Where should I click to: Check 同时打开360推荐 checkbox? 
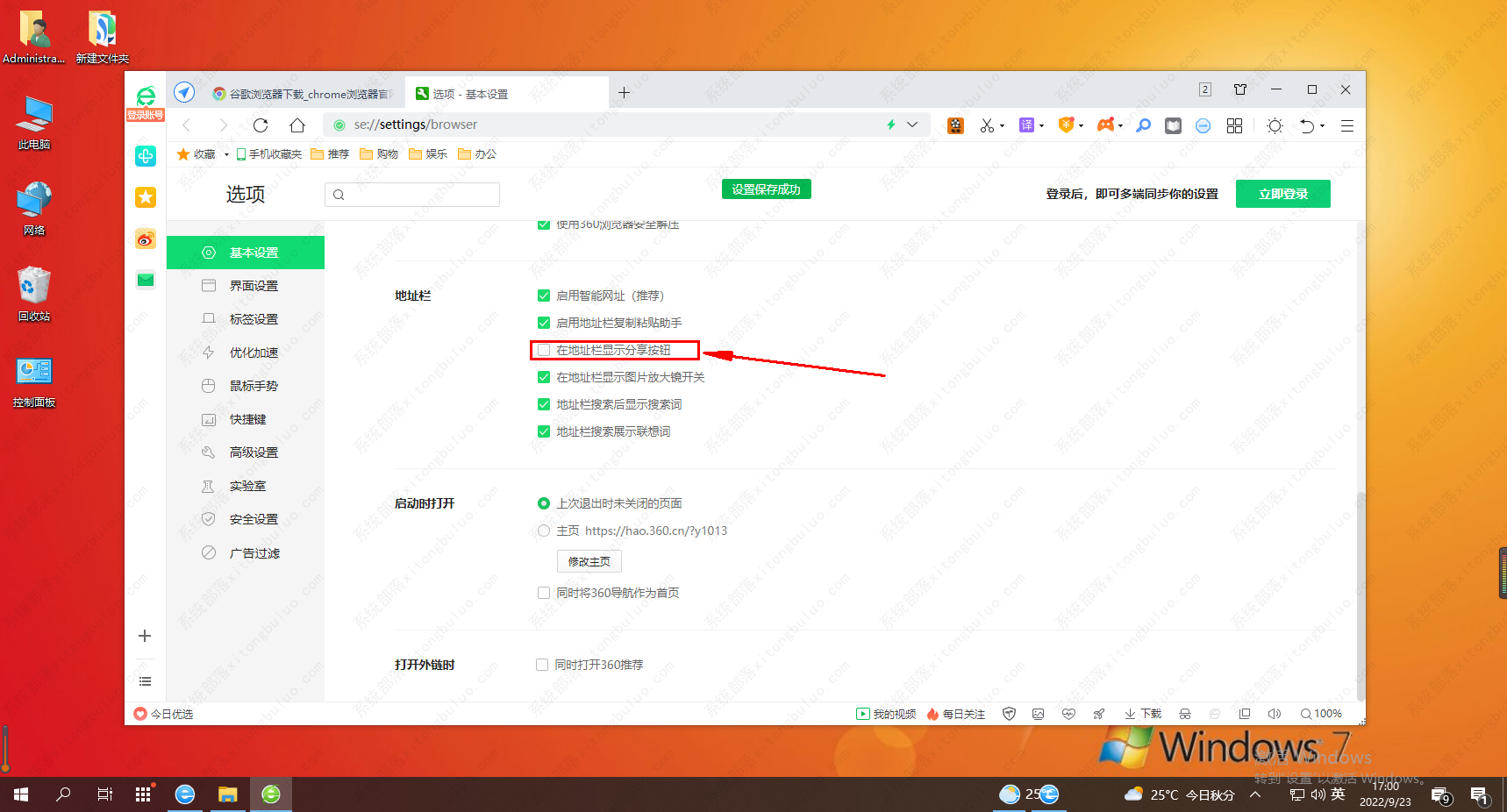pos(542,665)
